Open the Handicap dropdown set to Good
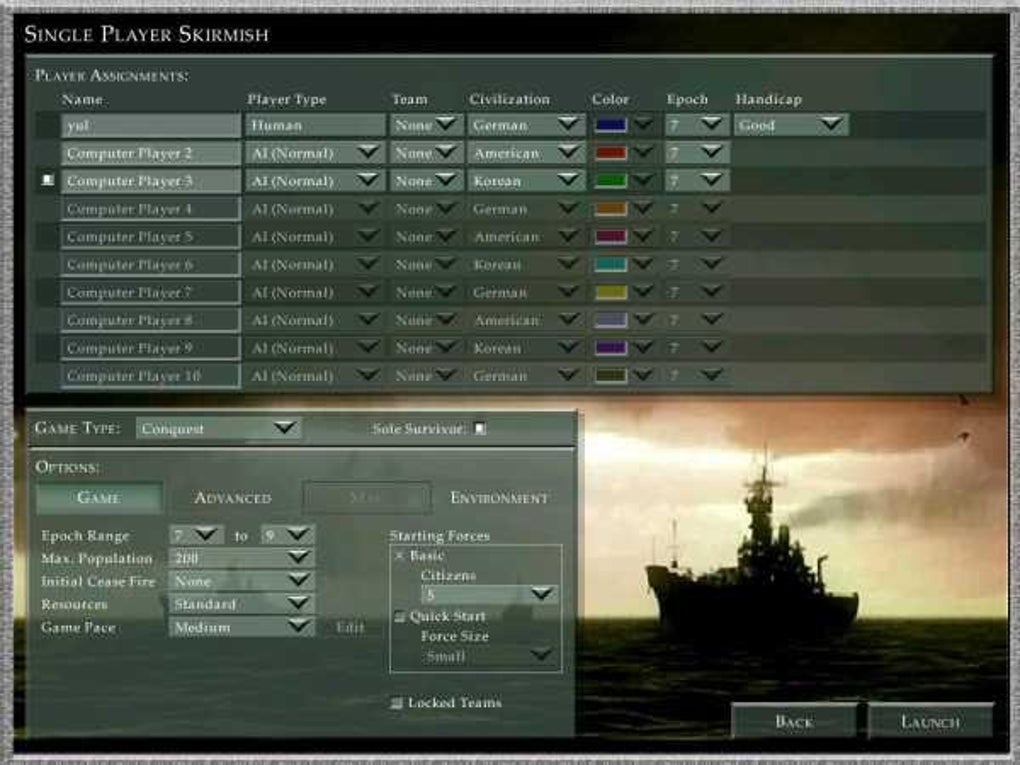Image resolution: width=1020 pixels, height=765 pixels. 791,125
